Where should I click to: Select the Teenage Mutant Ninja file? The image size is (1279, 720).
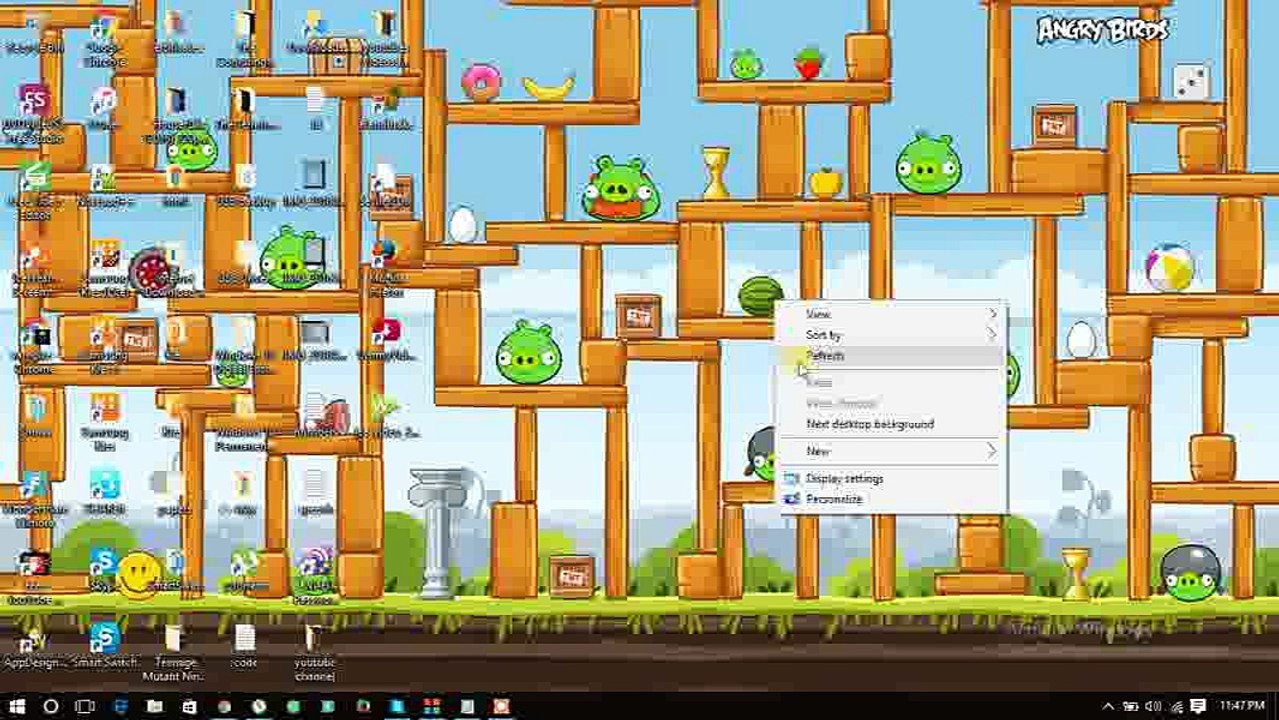tap(174, 652)
